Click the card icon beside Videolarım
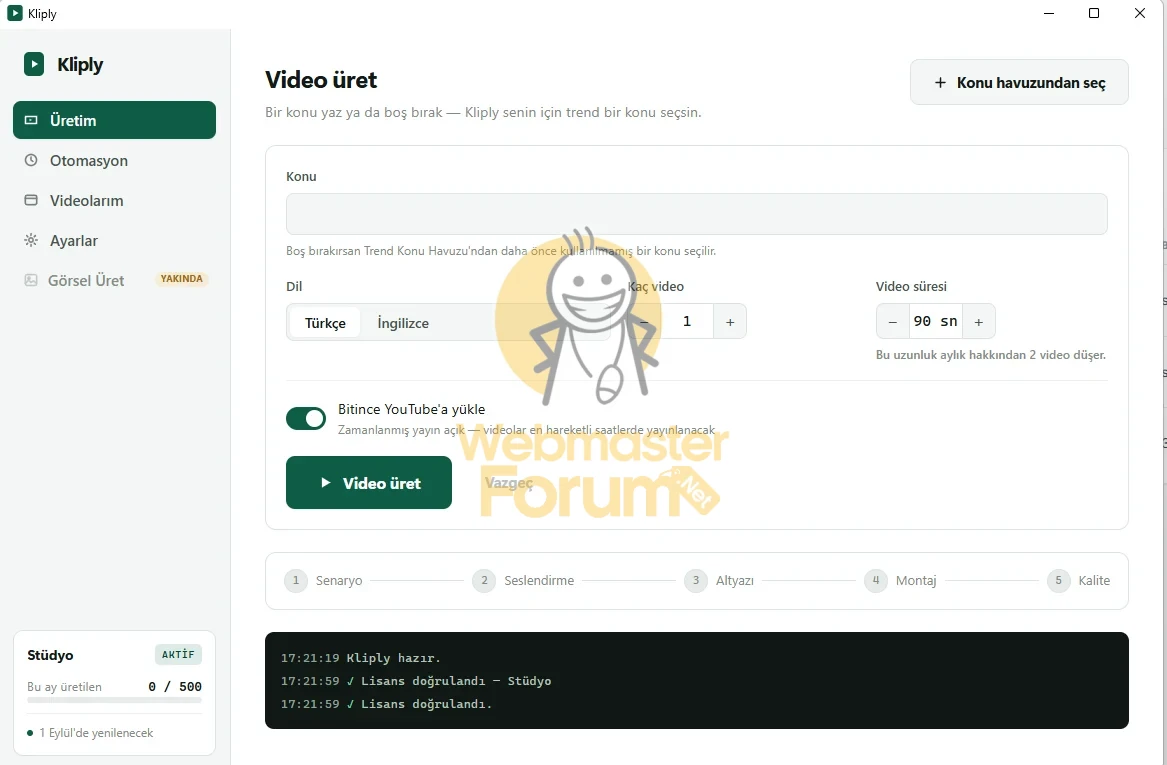 coord(31,200)
